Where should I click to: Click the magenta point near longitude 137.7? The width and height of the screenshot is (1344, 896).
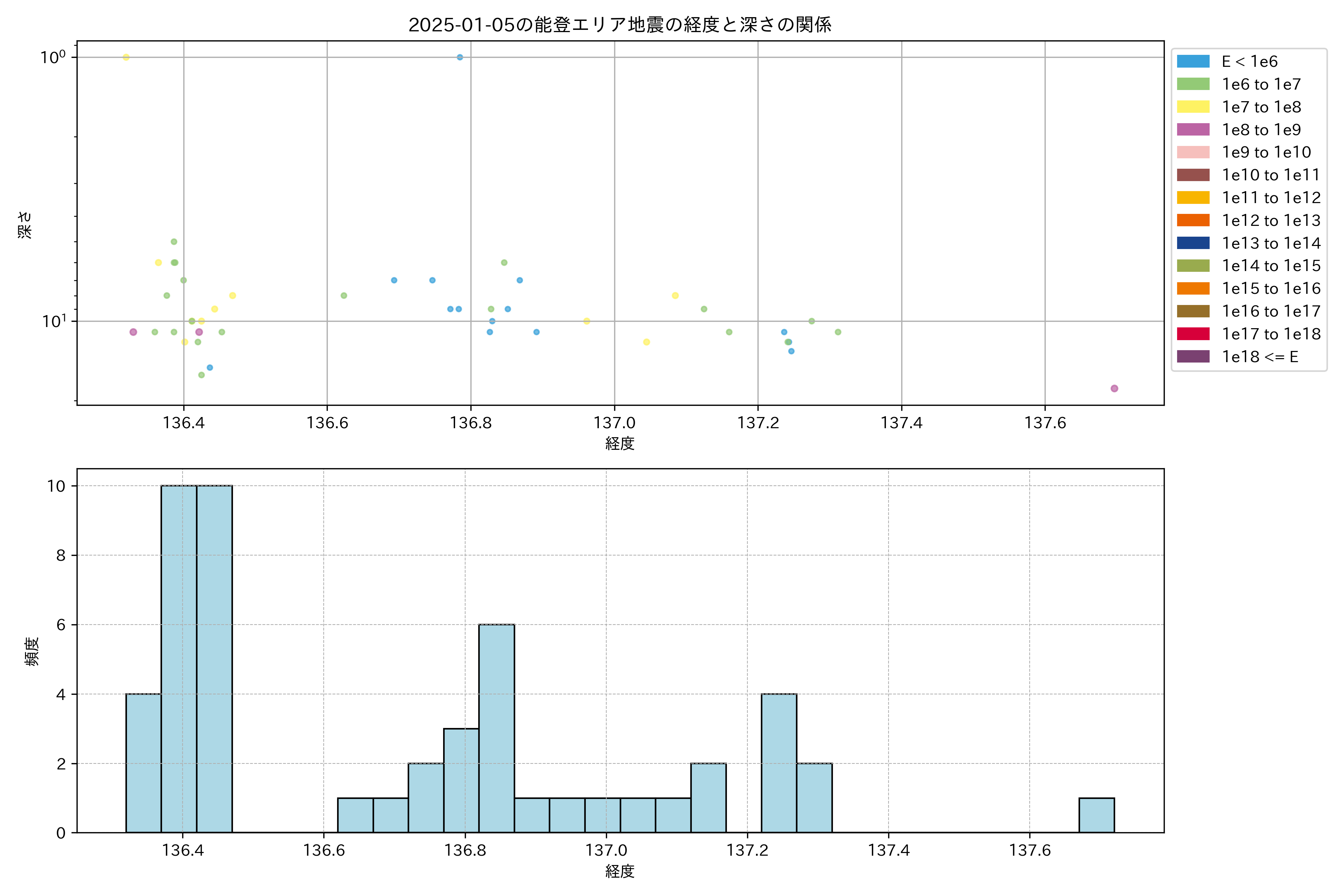1114,389
